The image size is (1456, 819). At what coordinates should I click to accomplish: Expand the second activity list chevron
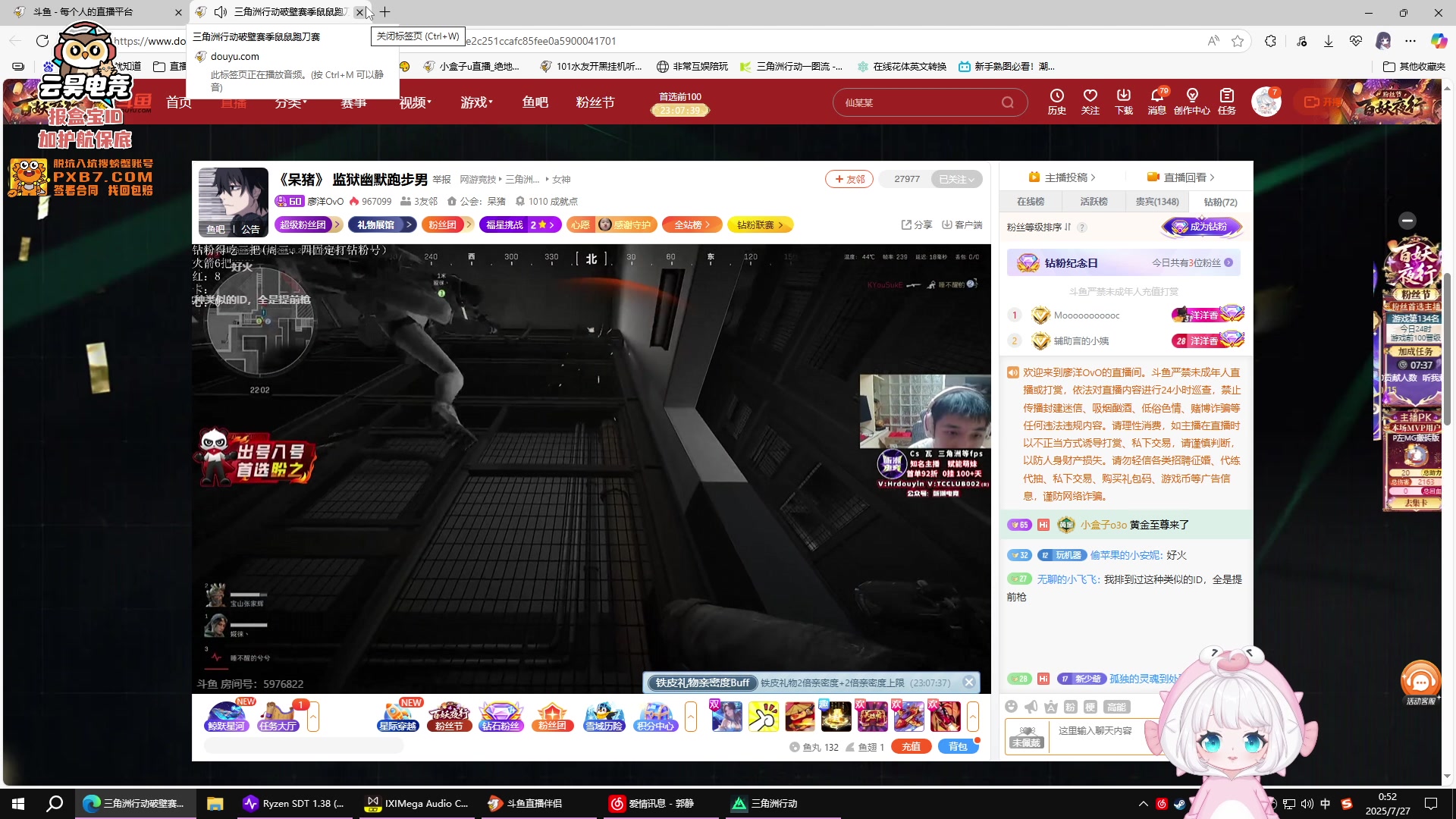pos(690,717)
